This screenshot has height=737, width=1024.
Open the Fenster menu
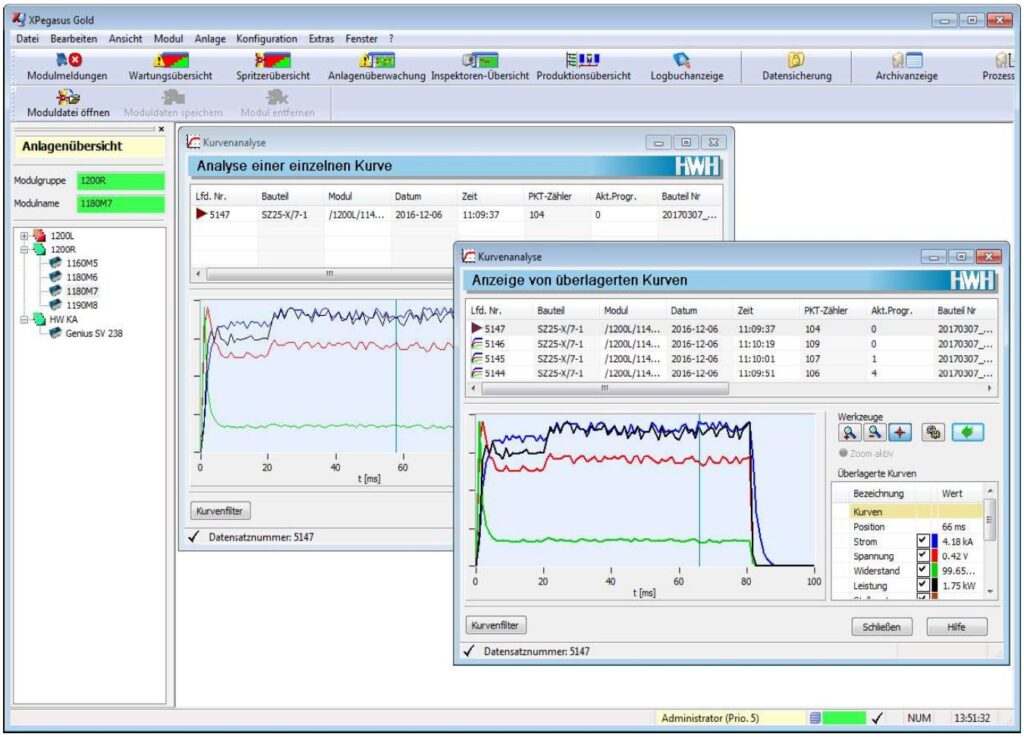[x=361, y=39]
